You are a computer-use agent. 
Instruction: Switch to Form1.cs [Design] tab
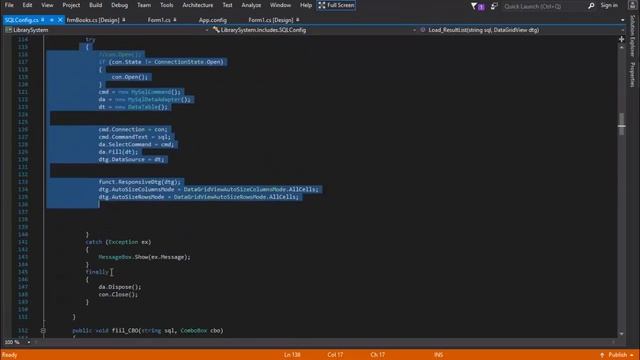tap(271, 20)
